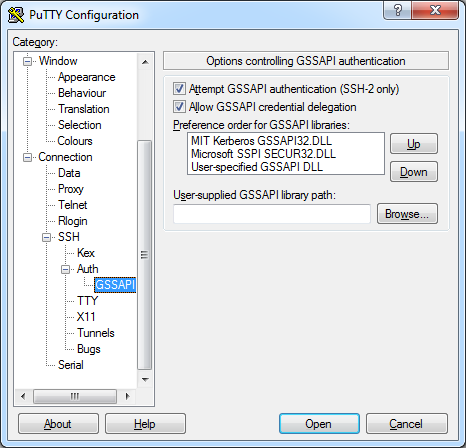The image size is (466, 448).
Task: Click the Browse... button
Action: pos(407,214)
